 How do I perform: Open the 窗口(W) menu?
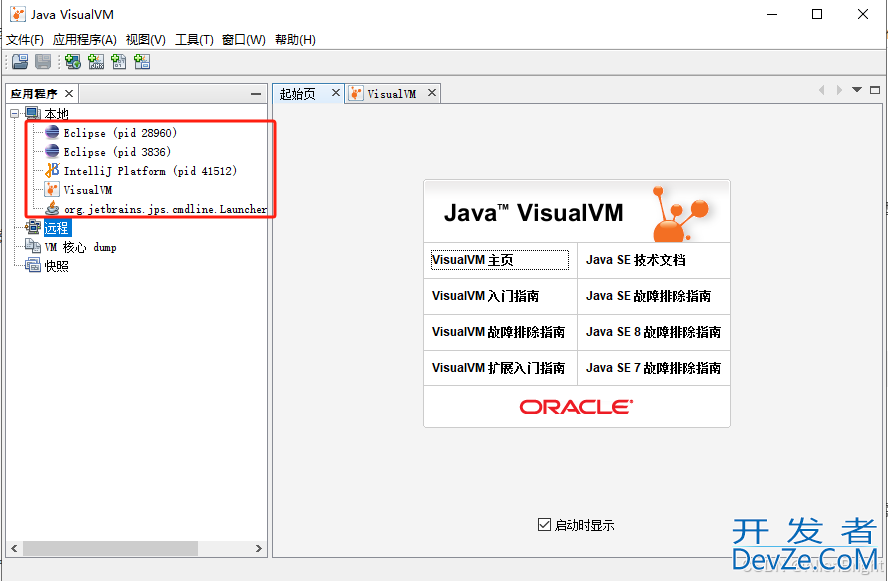click(x=244, y=40)
